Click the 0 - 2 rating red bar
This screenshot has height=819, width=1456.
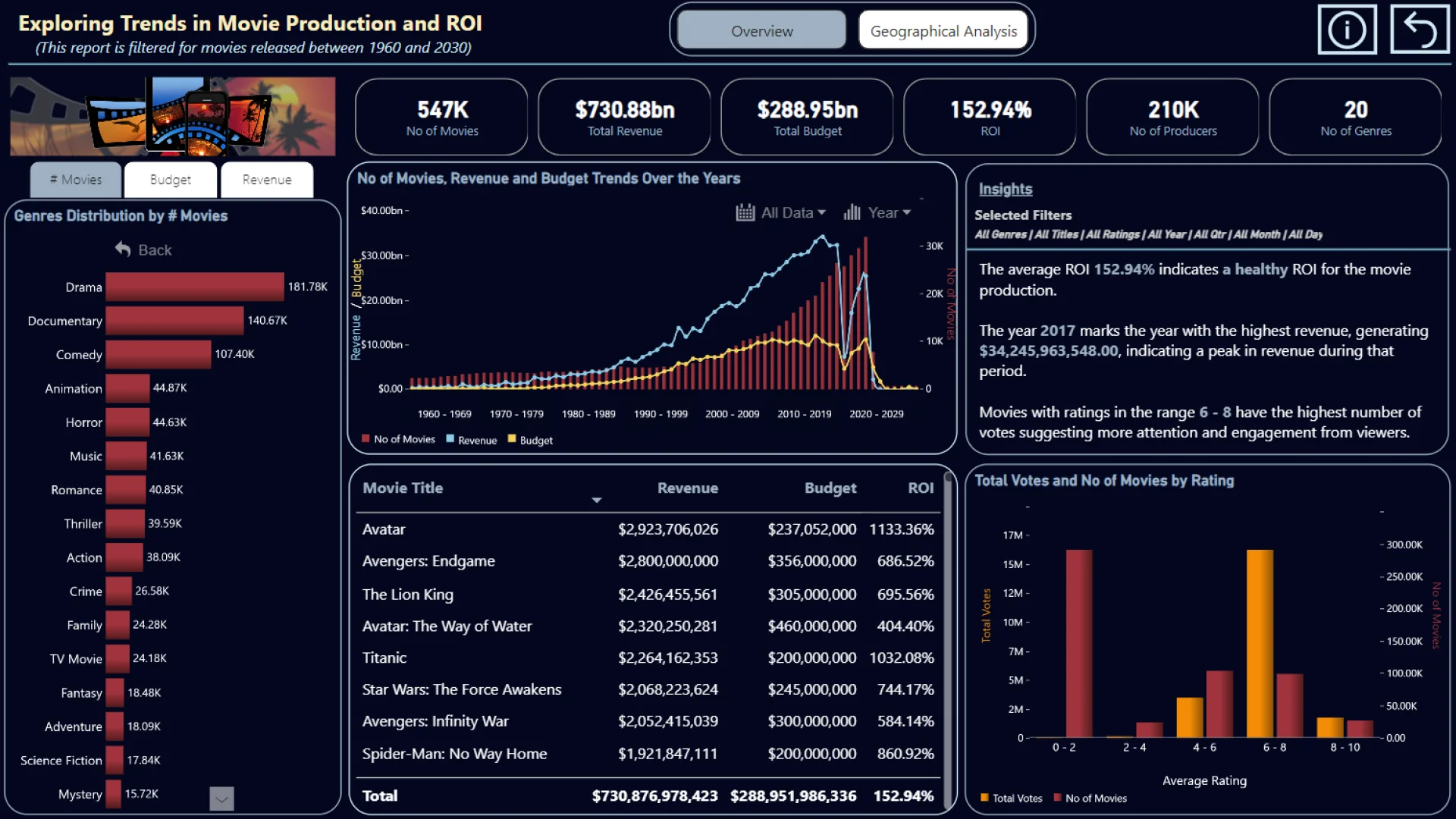(x=1079, y=643)
